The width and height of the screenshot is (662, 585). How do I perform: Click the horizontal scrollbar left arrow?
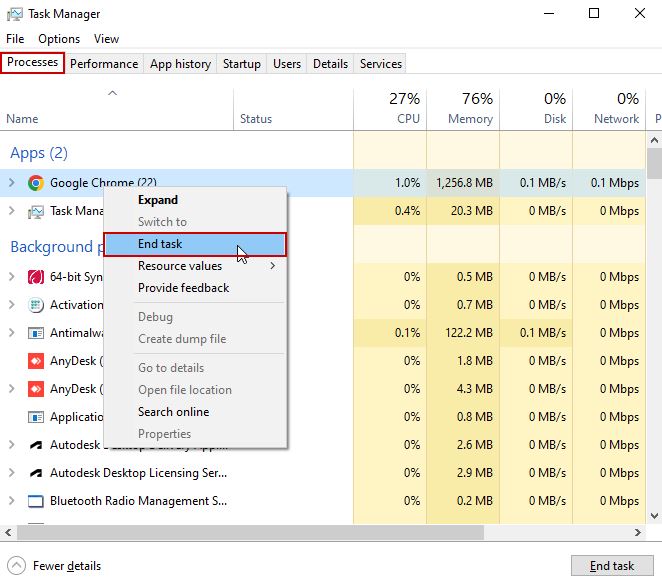tap(8, 533)
